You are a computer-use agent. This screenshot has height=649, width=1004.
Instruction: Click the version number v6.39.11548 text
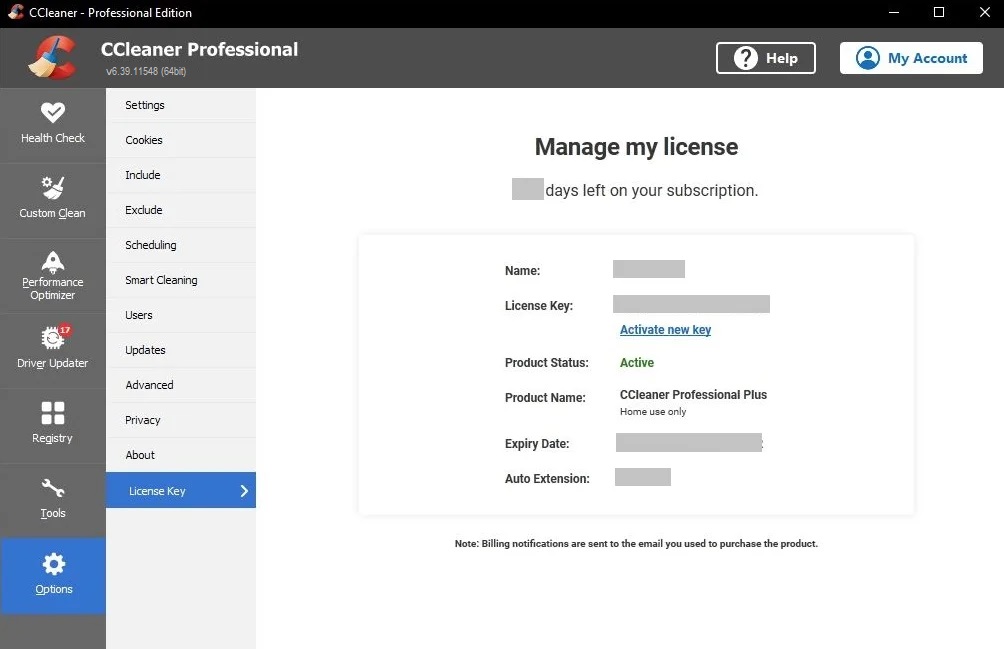(x=146, y=71)
